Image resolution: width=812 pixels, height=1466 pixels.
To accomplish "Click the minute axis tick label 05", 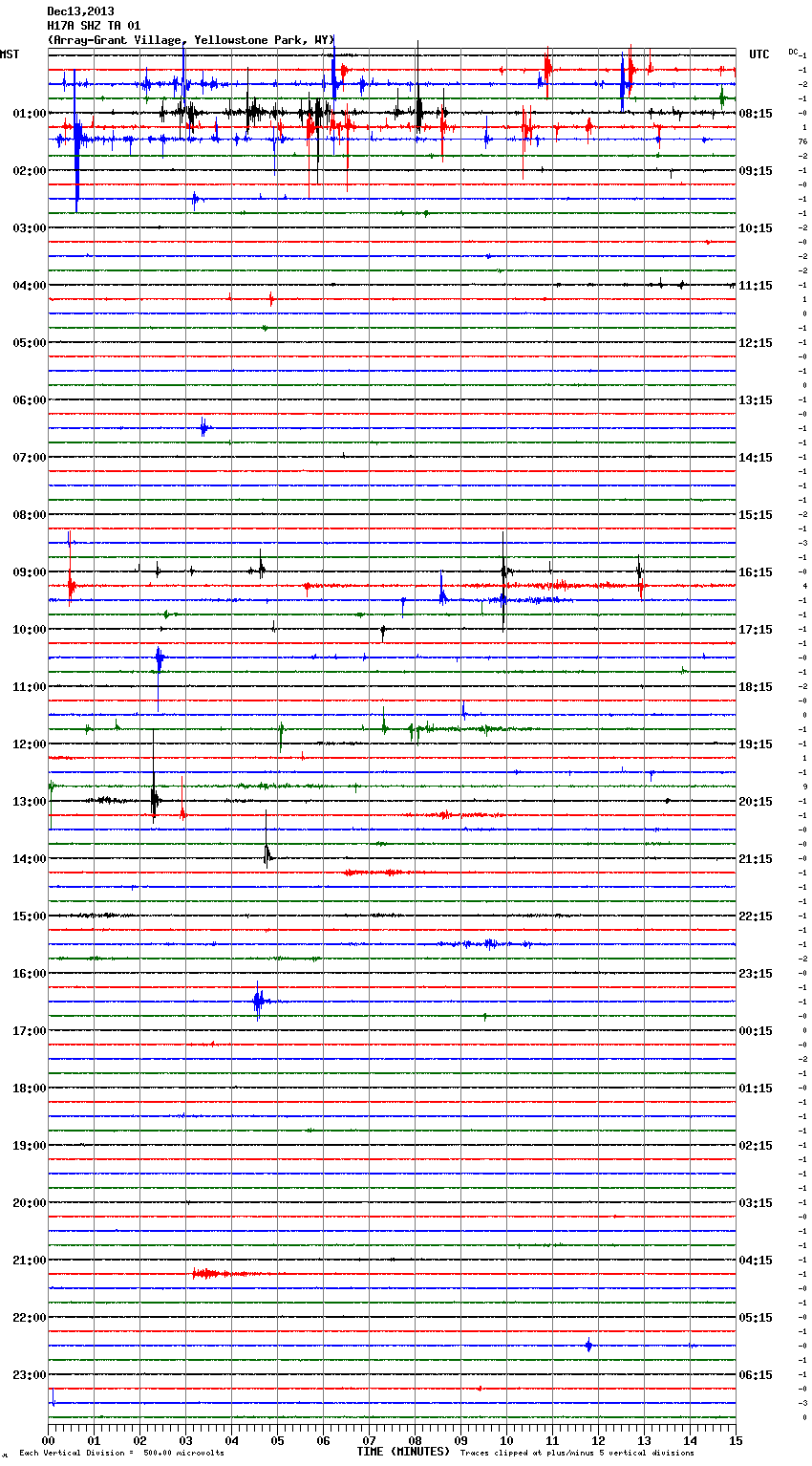I will click(x=277, y=1440).
